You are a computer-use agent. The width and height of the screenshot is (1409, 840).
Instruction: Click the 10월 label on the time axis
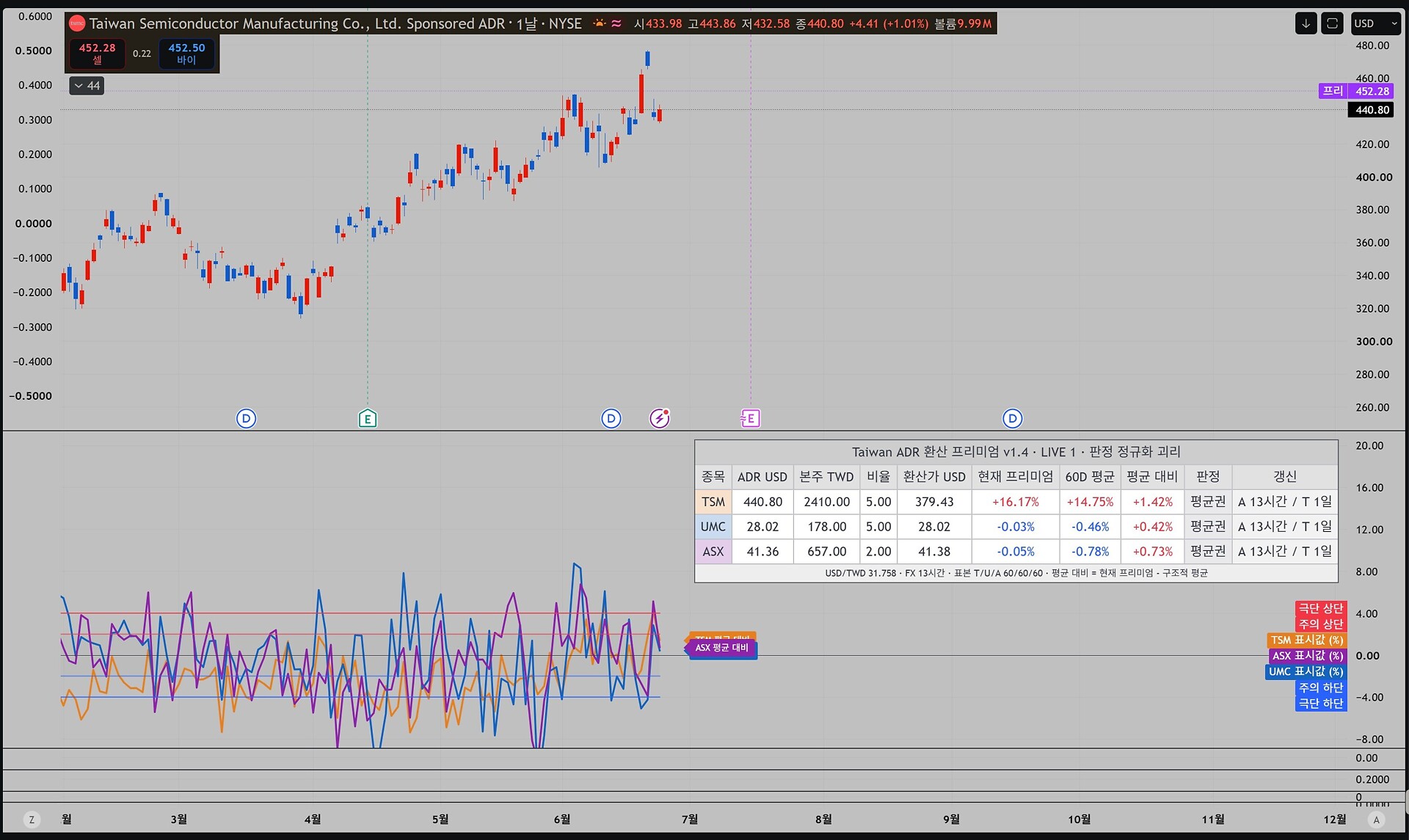point(1079,819)
